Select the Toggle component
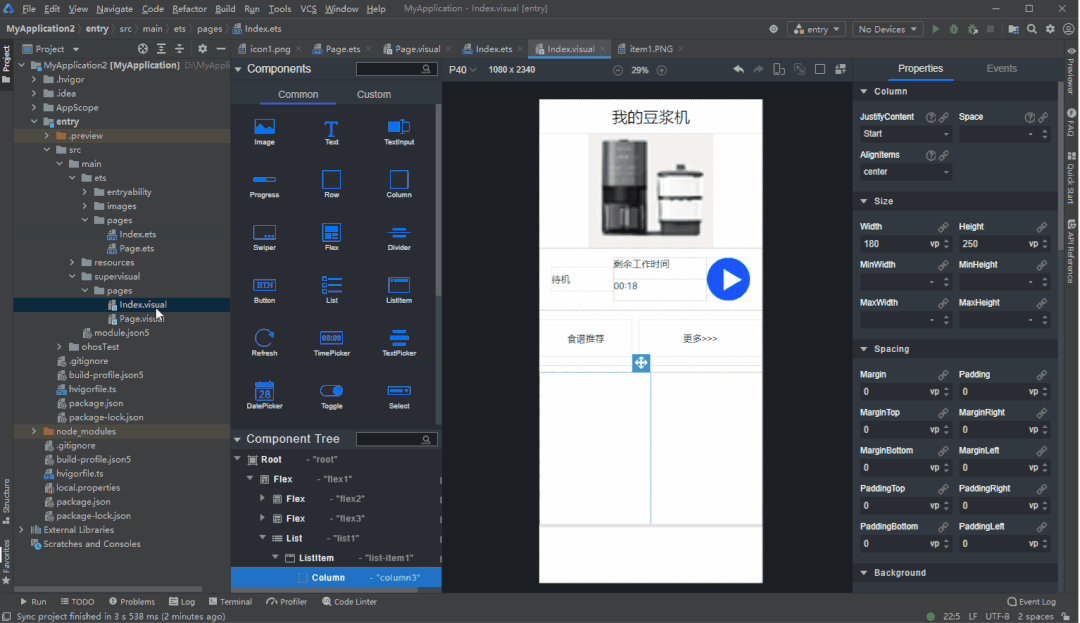 pyautogui.click(x=331, y=396)
